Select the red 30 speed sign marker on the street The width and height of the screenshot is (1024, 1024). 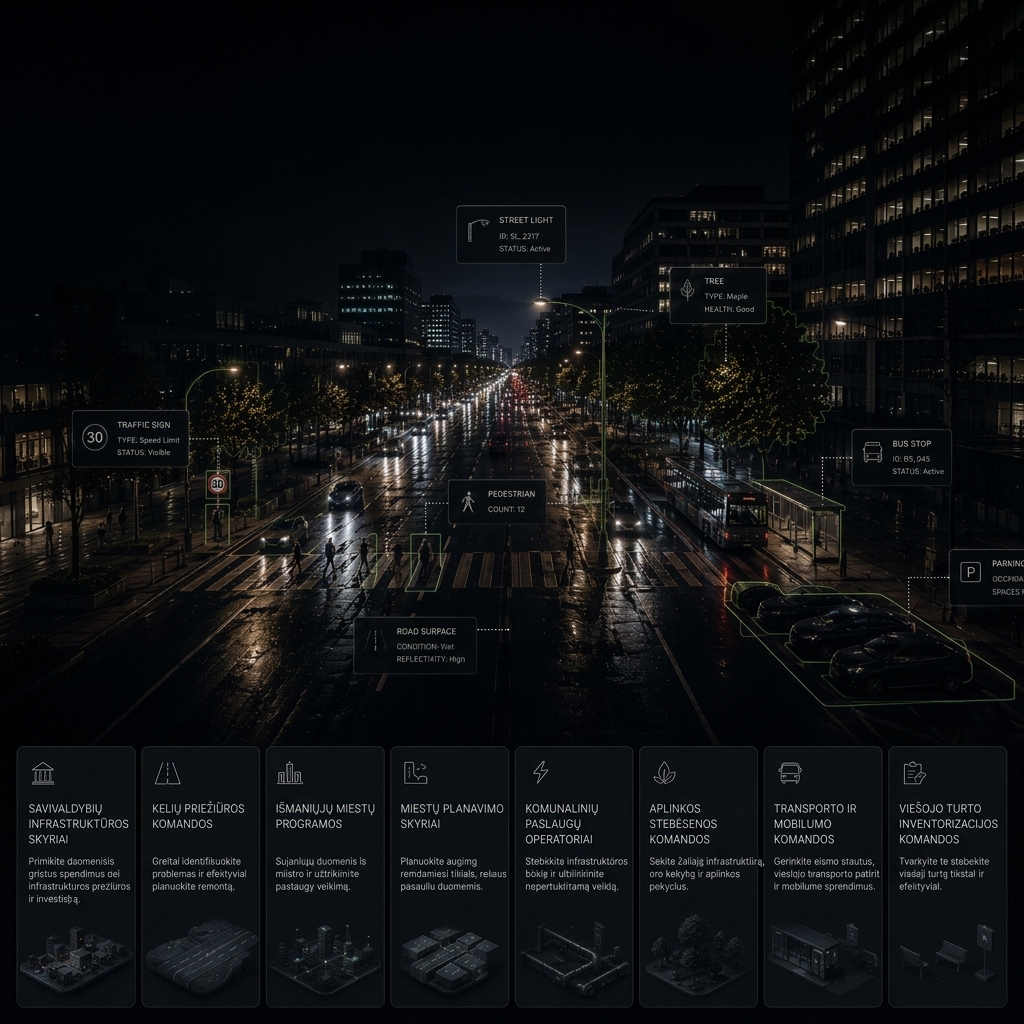(x=217, y=485)
